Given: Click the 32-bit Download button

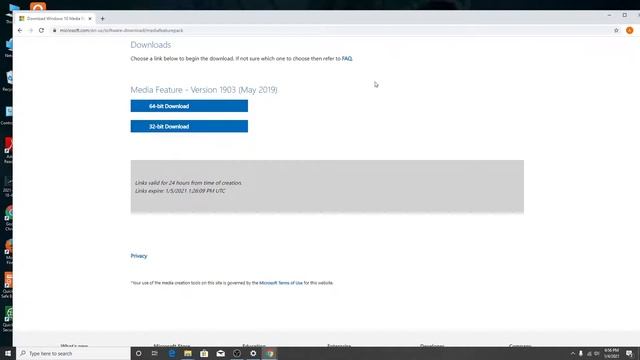Looking at the screenshot, I should 189,126.
